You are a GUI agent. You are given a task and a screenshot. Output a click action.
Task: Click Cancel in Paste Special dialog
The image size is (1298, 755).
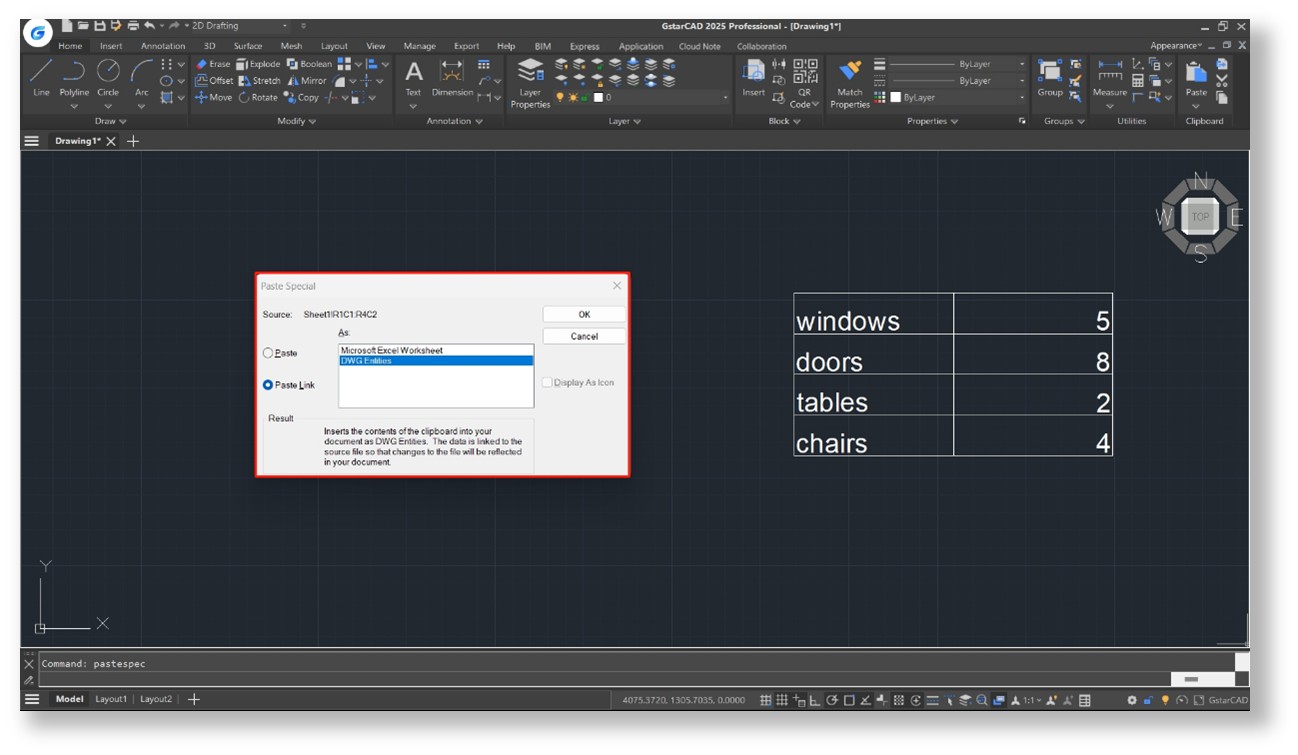(584, 336)
